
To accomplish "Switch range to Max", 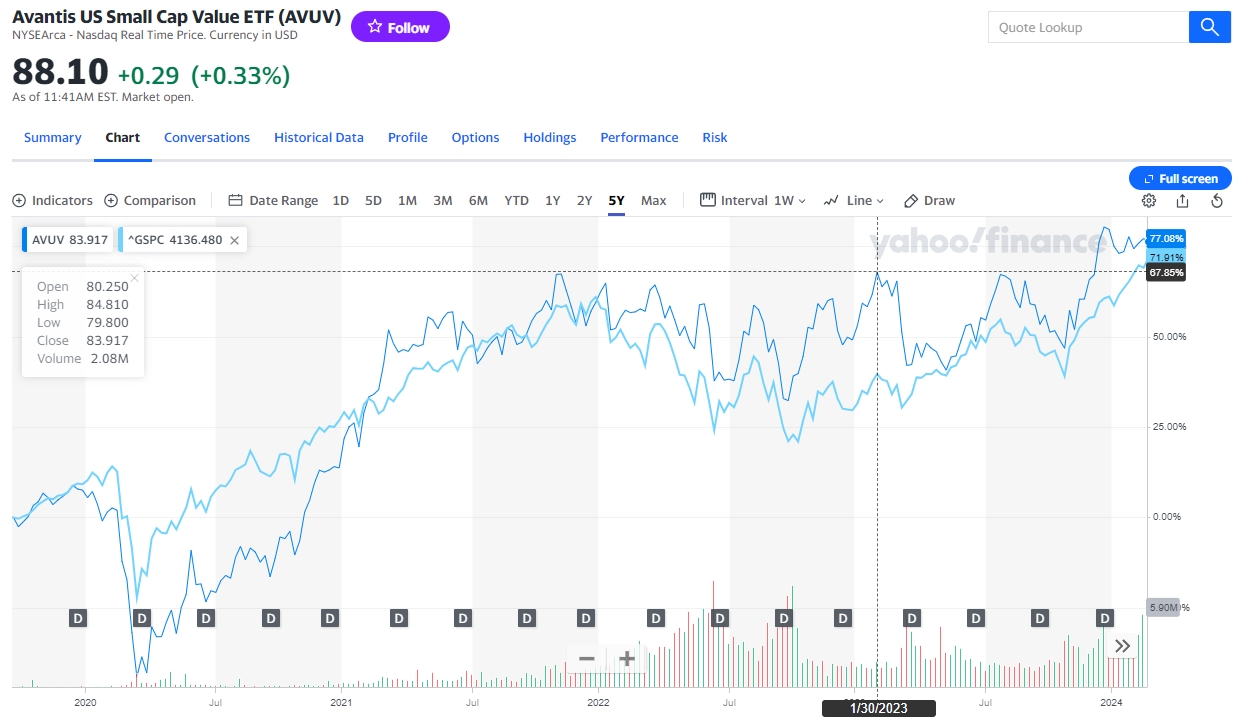I will tap(653, 200).
